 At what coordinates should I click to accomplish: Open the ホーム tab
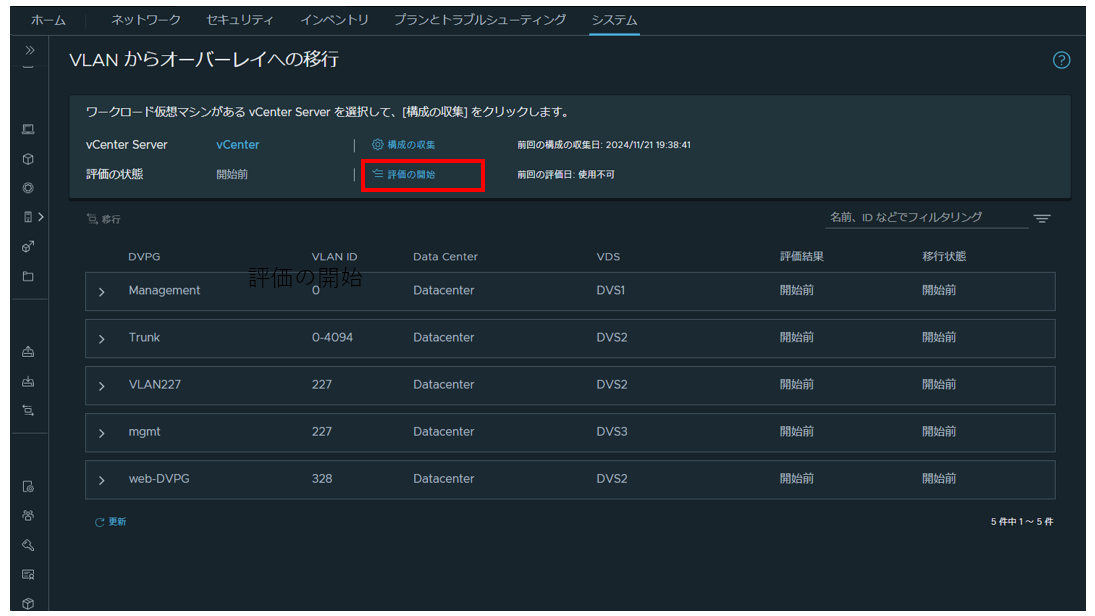click(48, 20)
